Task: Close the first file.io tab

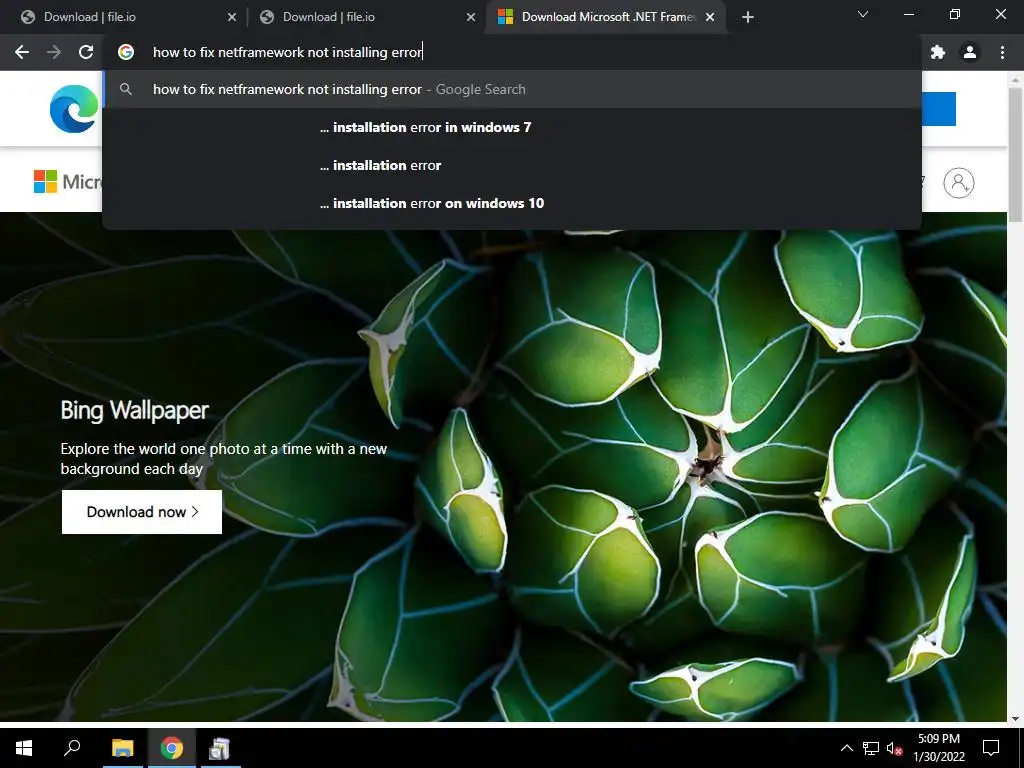Action: [x=232, y=17]
